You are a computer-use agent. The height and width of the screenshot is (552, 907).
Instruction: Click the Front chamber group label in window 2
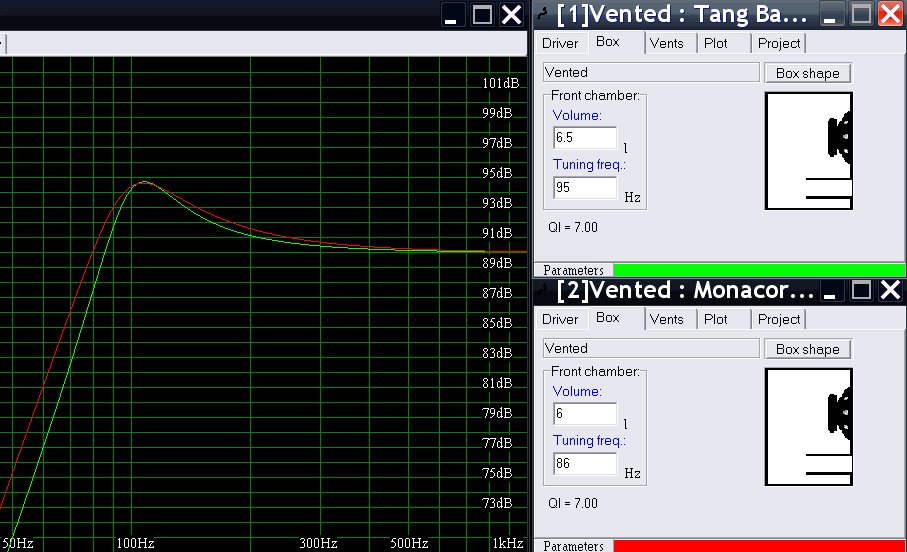coord(595,371)
